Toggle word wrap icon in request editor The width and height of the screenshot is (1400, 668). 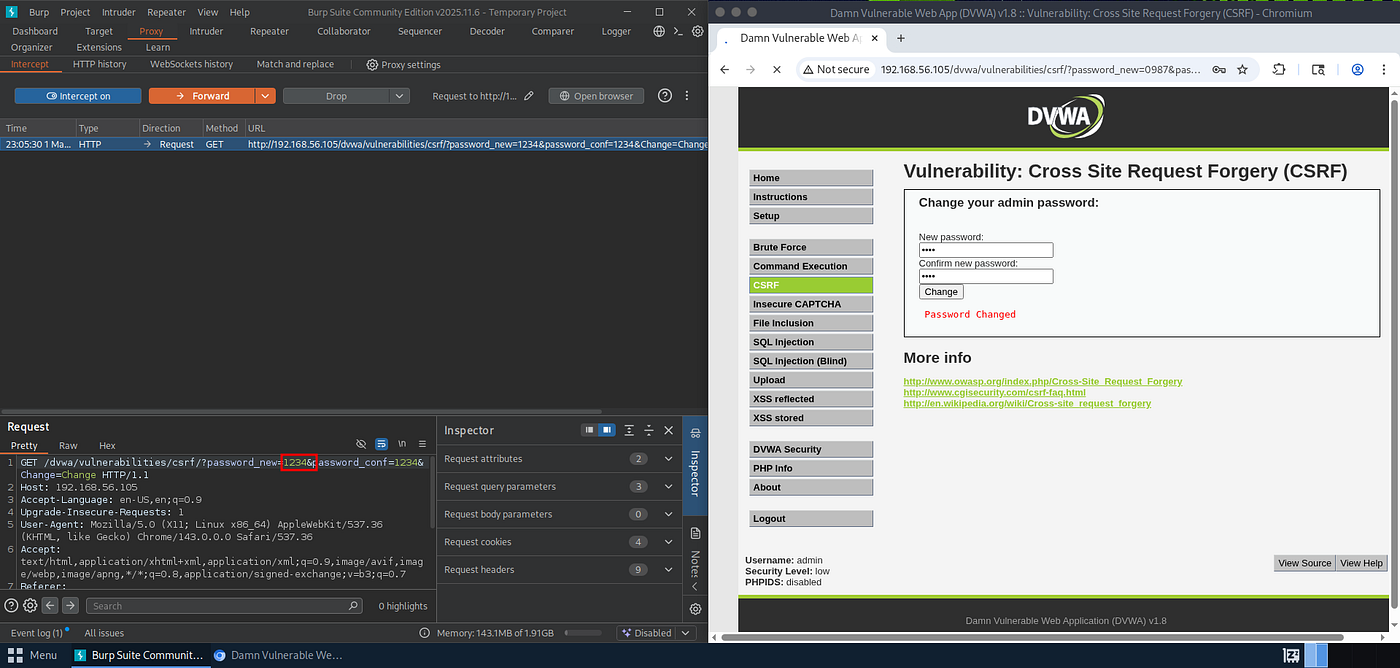point(382,444)
